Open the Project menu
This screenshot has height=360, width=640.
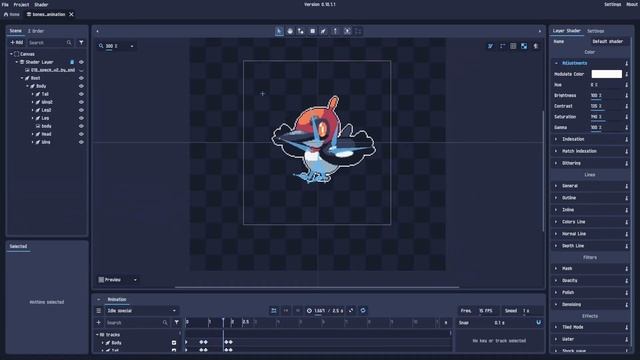click(21, 4)
